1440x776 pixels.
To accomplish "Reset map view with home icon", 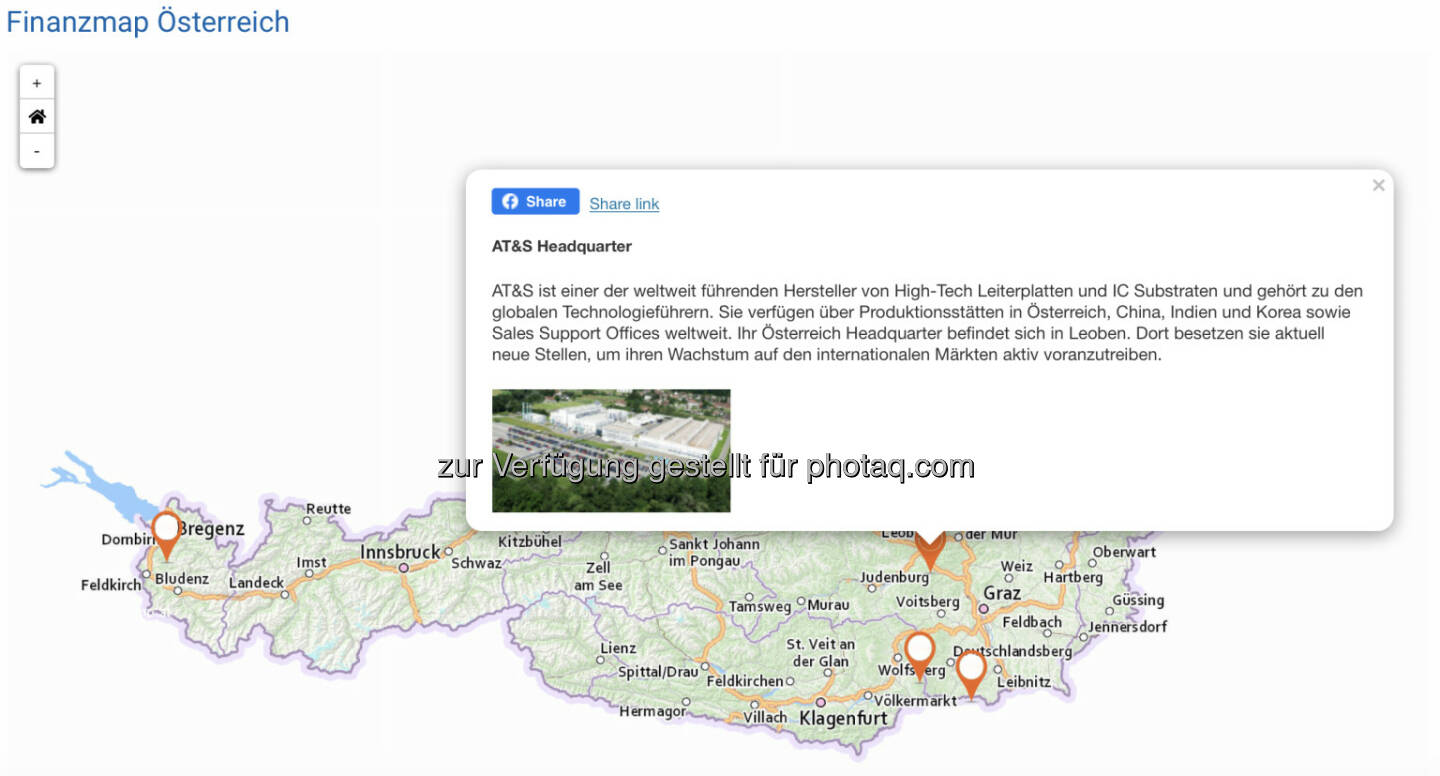I will (37, 117).
